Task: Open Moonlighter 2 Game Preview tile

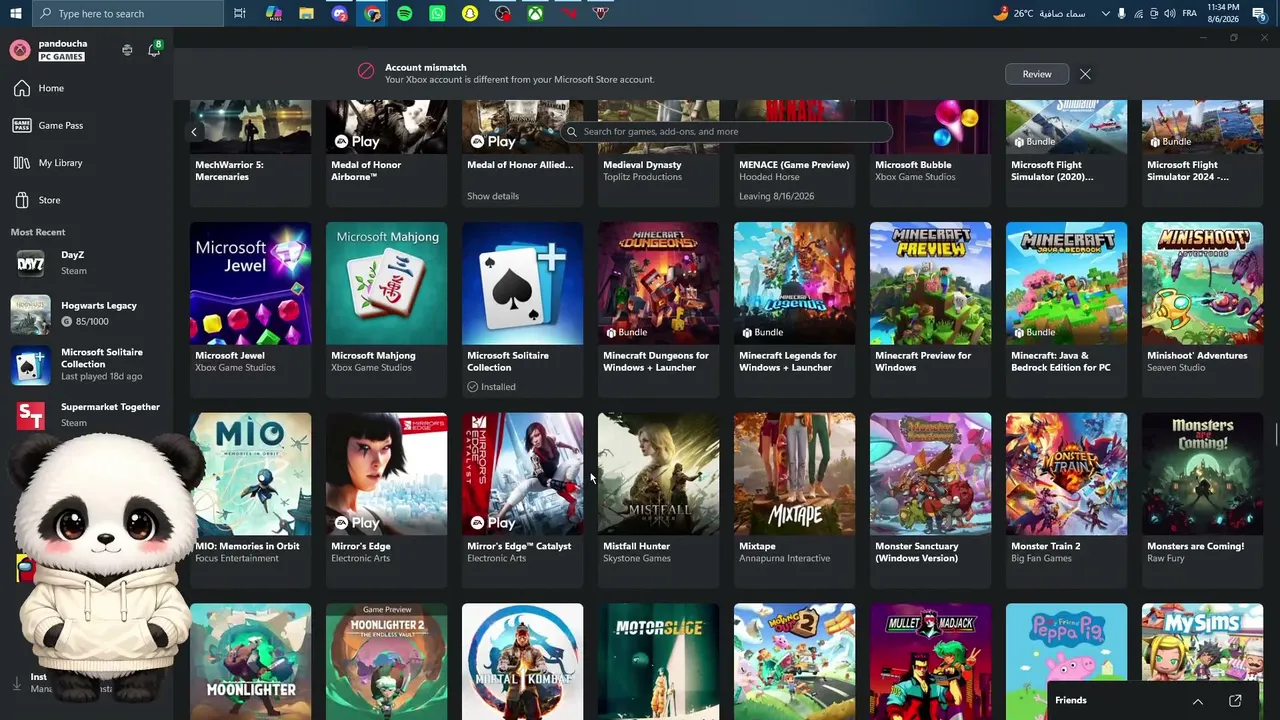Action: 386,661
